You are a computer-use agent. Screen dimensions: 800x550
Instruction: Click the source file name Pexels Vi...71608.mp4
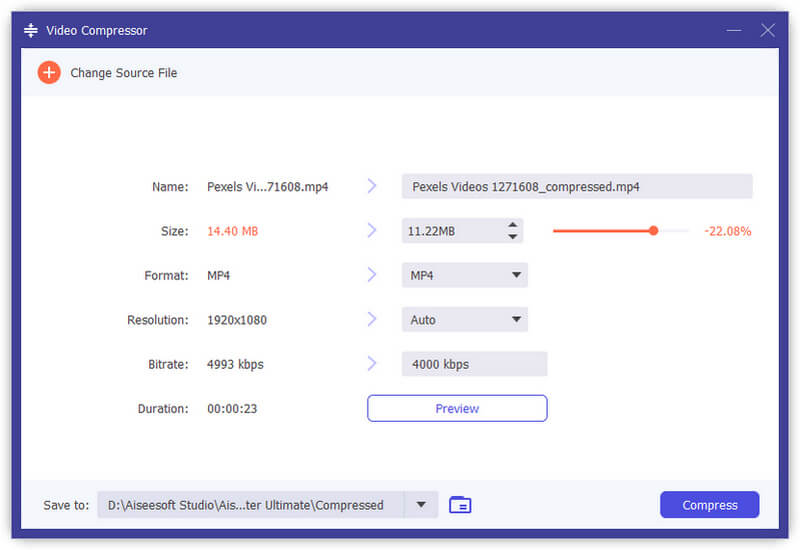tap(267, 187)
